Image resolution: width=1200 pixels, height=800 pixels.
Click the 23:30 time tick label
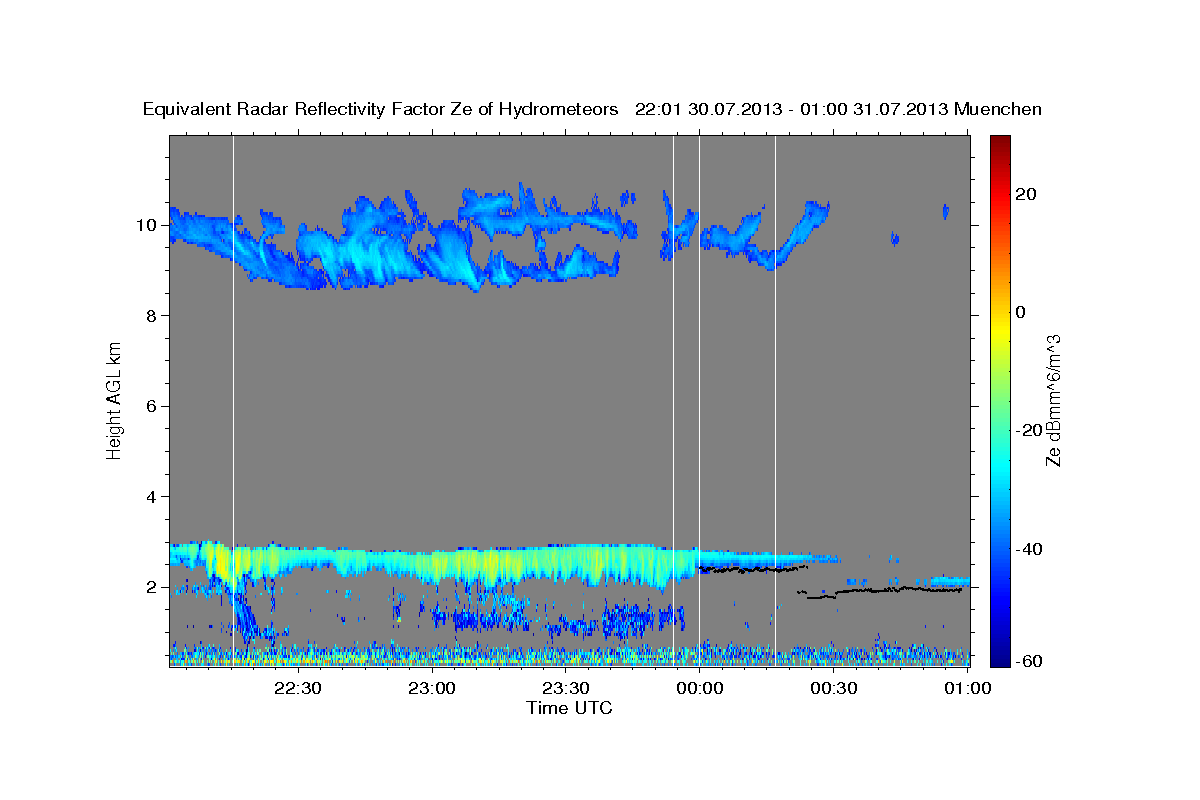(565, 688)
